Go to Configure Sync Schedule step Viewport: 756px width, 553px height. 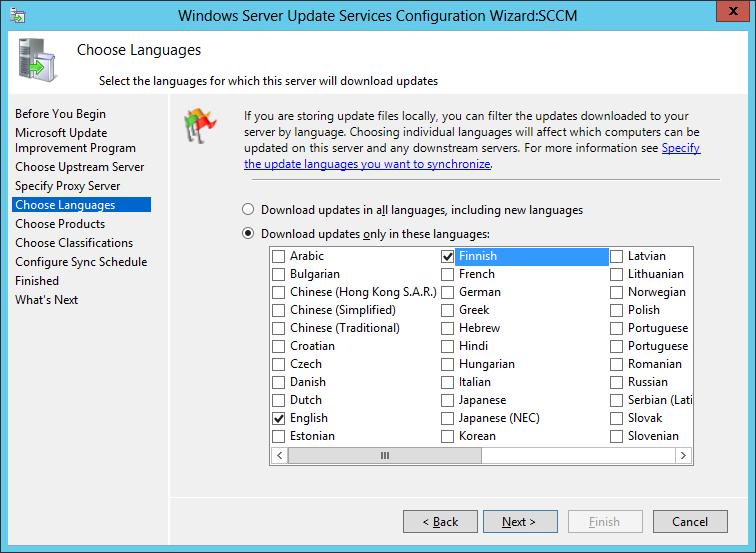point(81,262)
